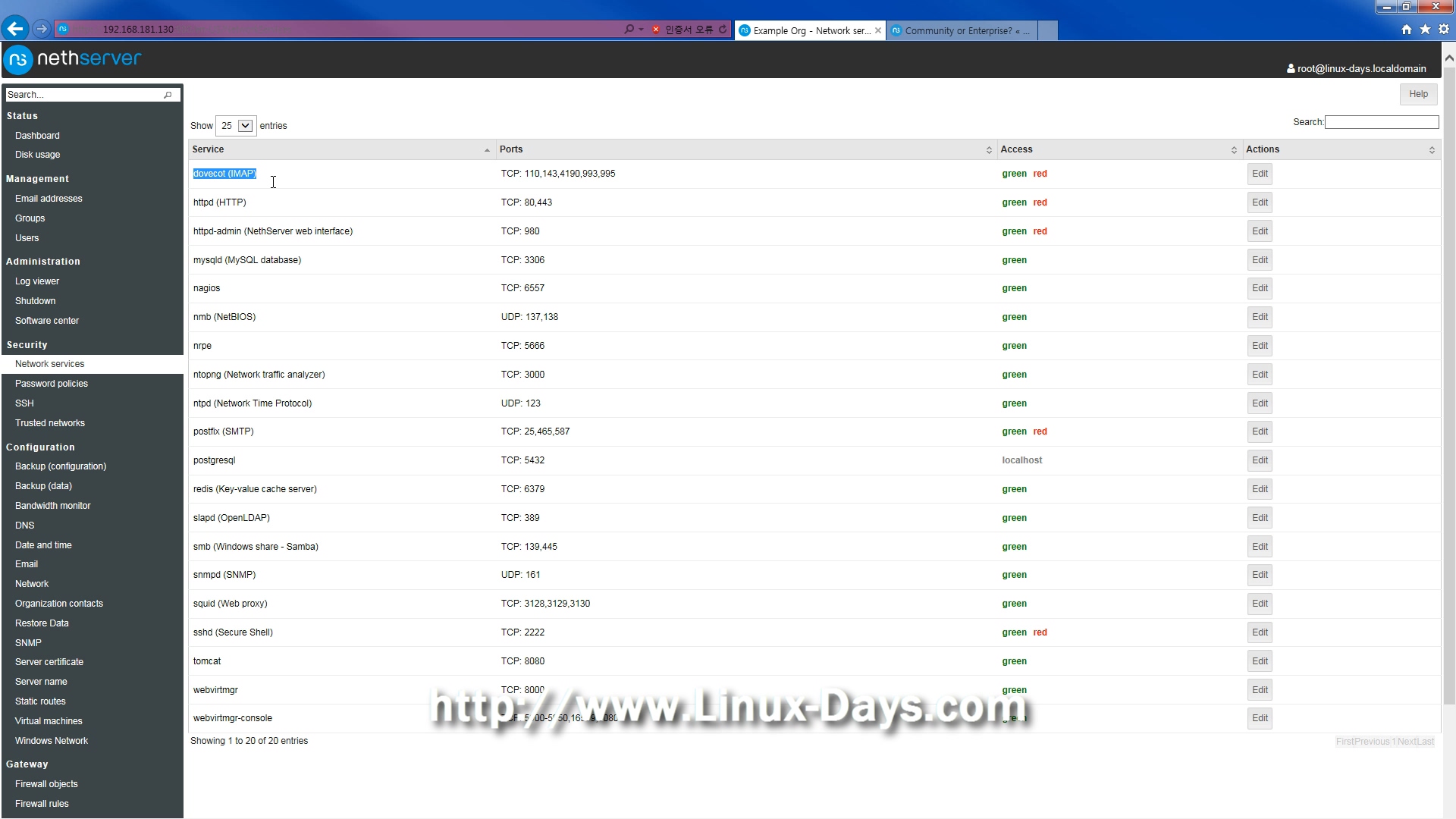This screenshot has height=819, width=1456.
Task: Edit the httpd (HTTP) service
Action: point(1260,202)
